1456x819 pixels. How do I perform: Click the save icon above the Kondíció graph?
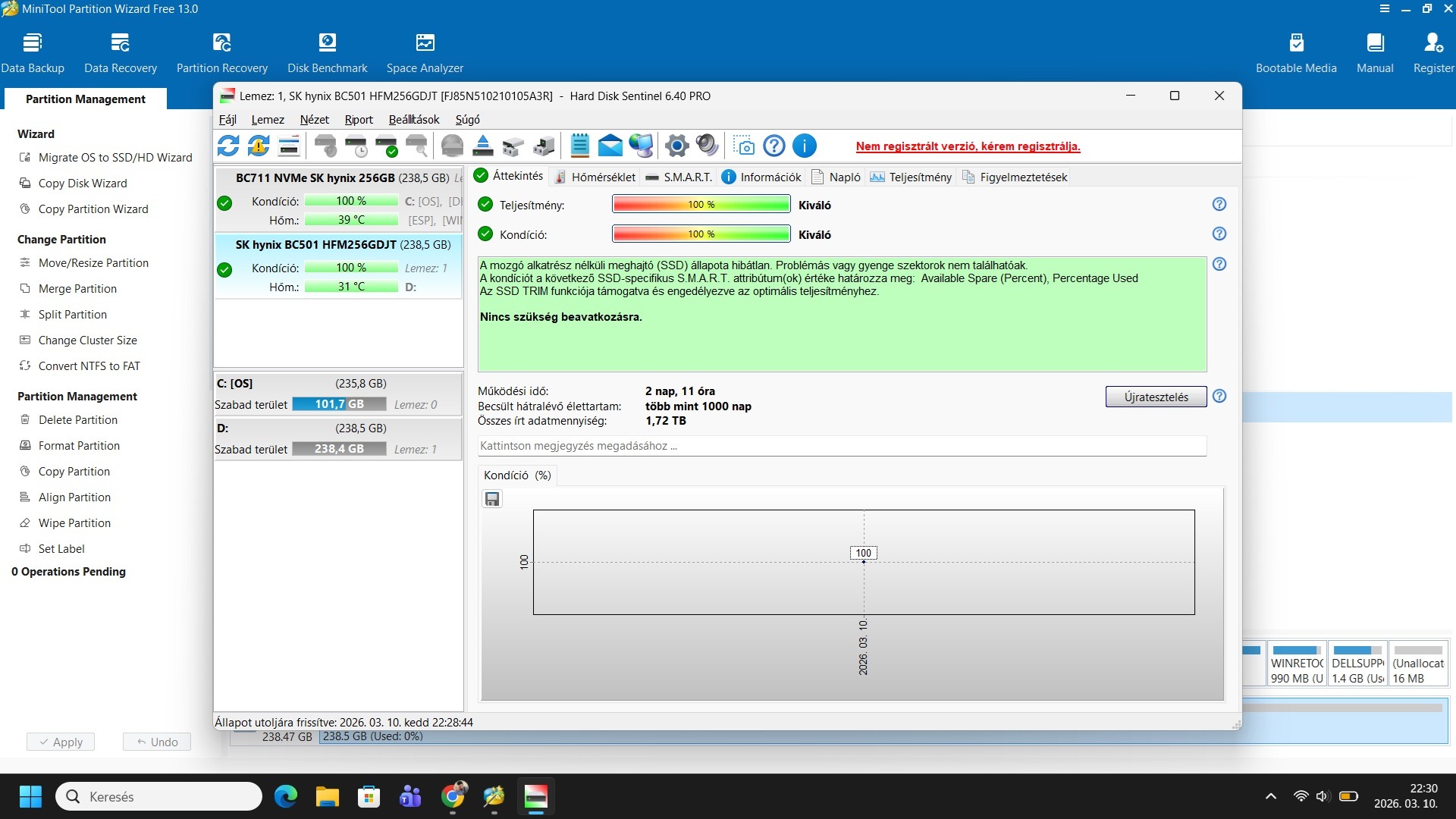[x=492, y=499]
